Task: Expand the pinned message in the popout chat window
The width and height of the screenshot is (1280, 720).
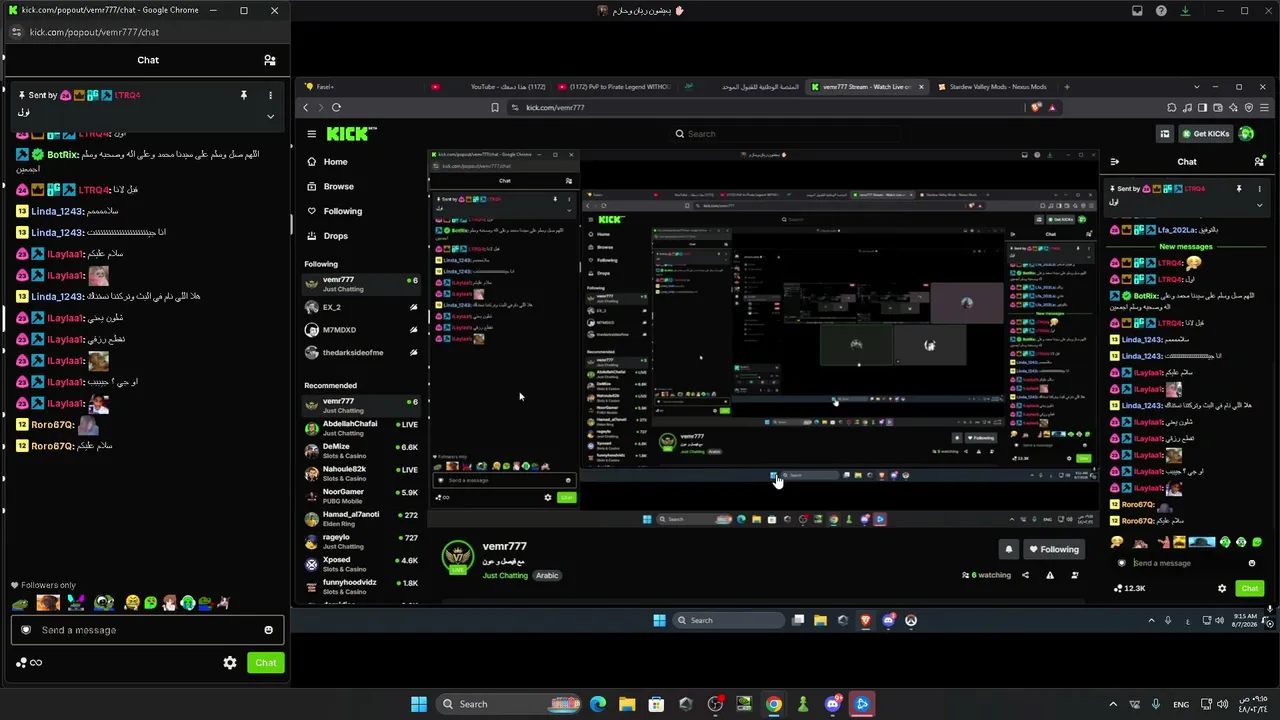Action: point(270,116)
